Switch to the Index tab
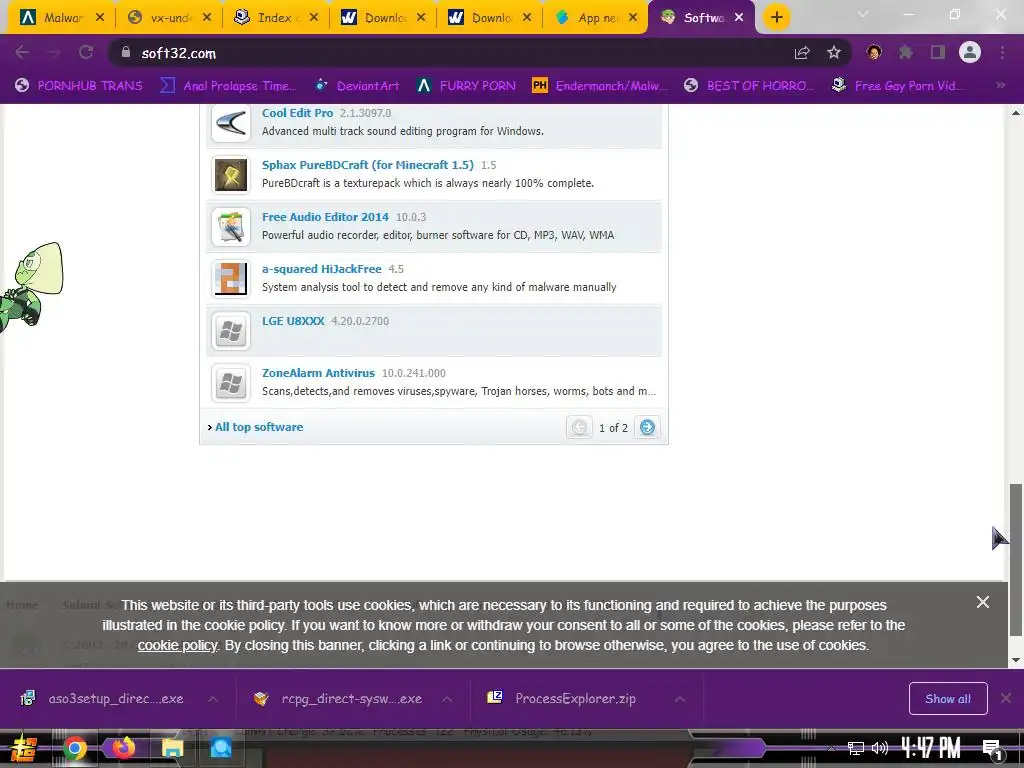The image size is (1024, 768). 277,18
